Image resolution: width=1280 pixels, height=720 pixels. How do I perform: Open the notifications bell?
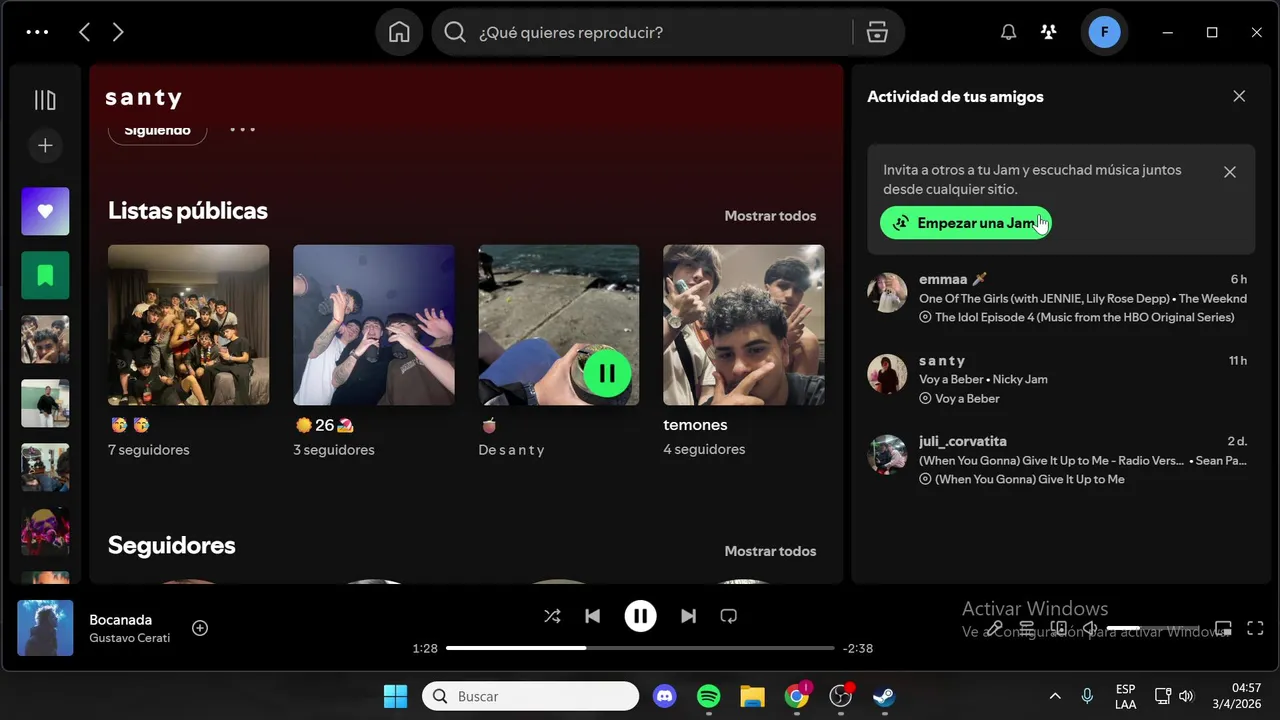1009,32
